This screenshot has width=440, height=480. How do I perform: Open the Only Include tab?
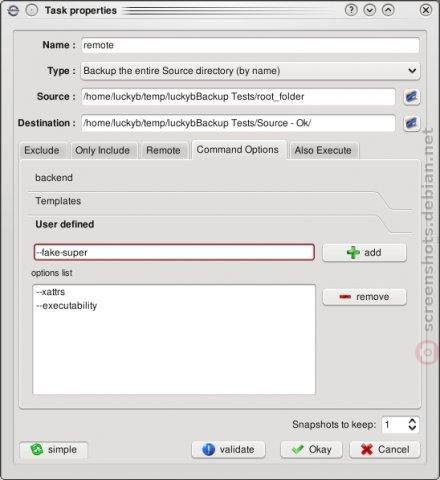(x=102, y=150)
